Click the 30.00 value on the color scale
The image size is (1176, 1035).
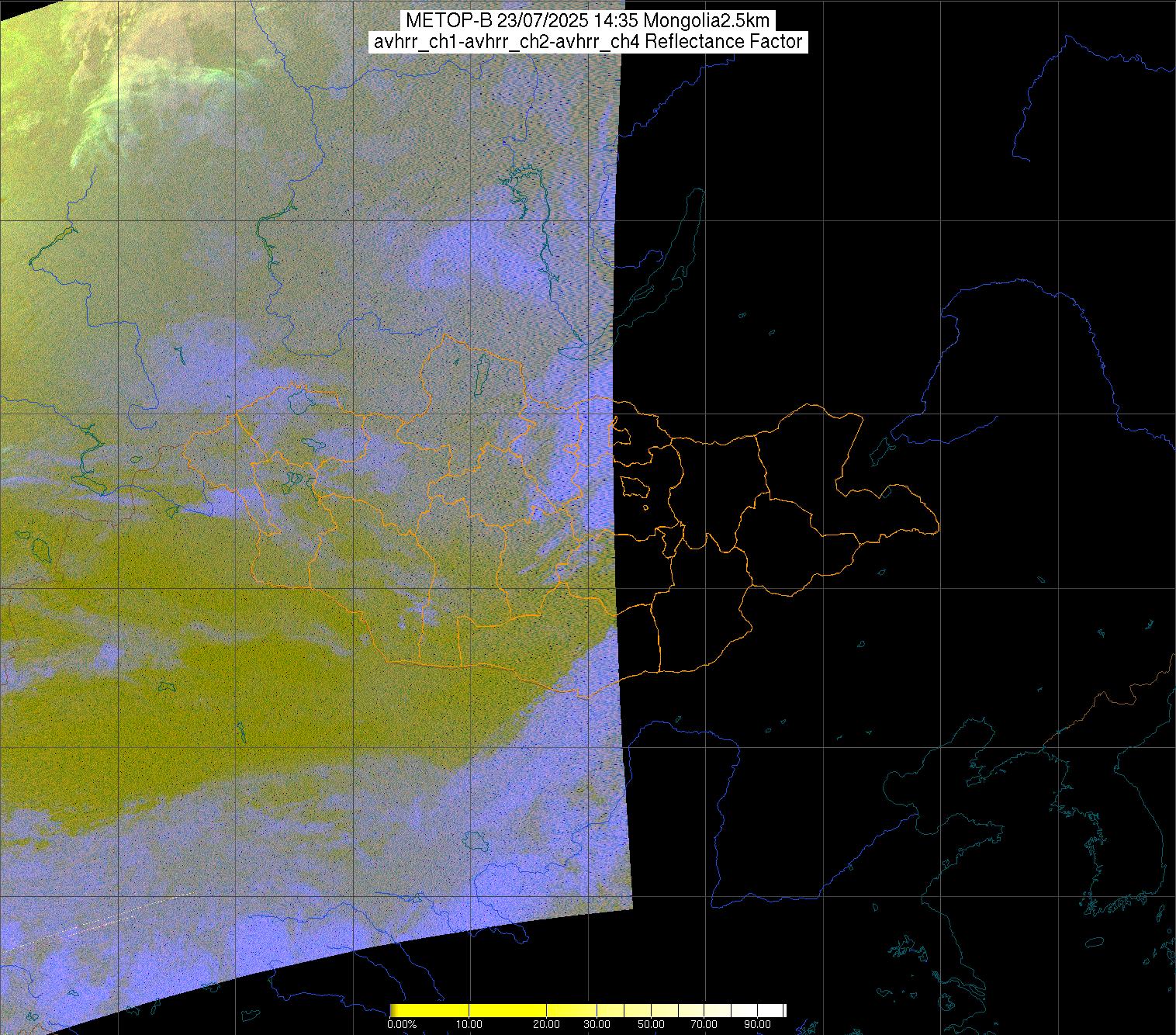click(596, 1024)
